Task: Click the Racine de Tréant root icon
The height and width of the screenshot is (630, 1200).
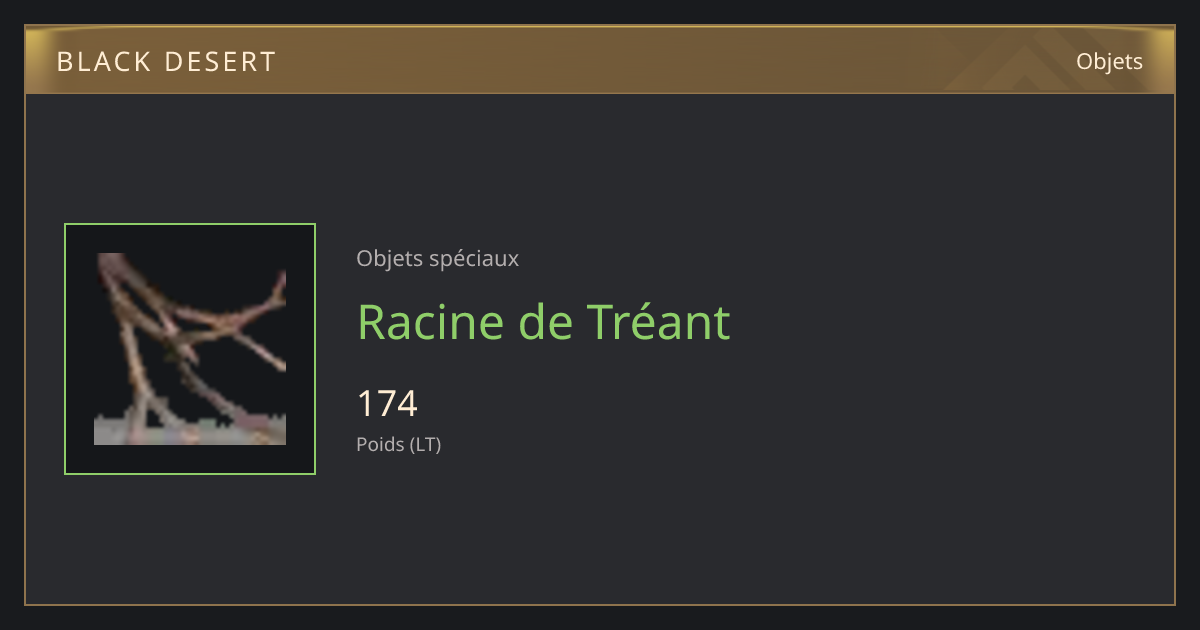Action: coord(190,349)
